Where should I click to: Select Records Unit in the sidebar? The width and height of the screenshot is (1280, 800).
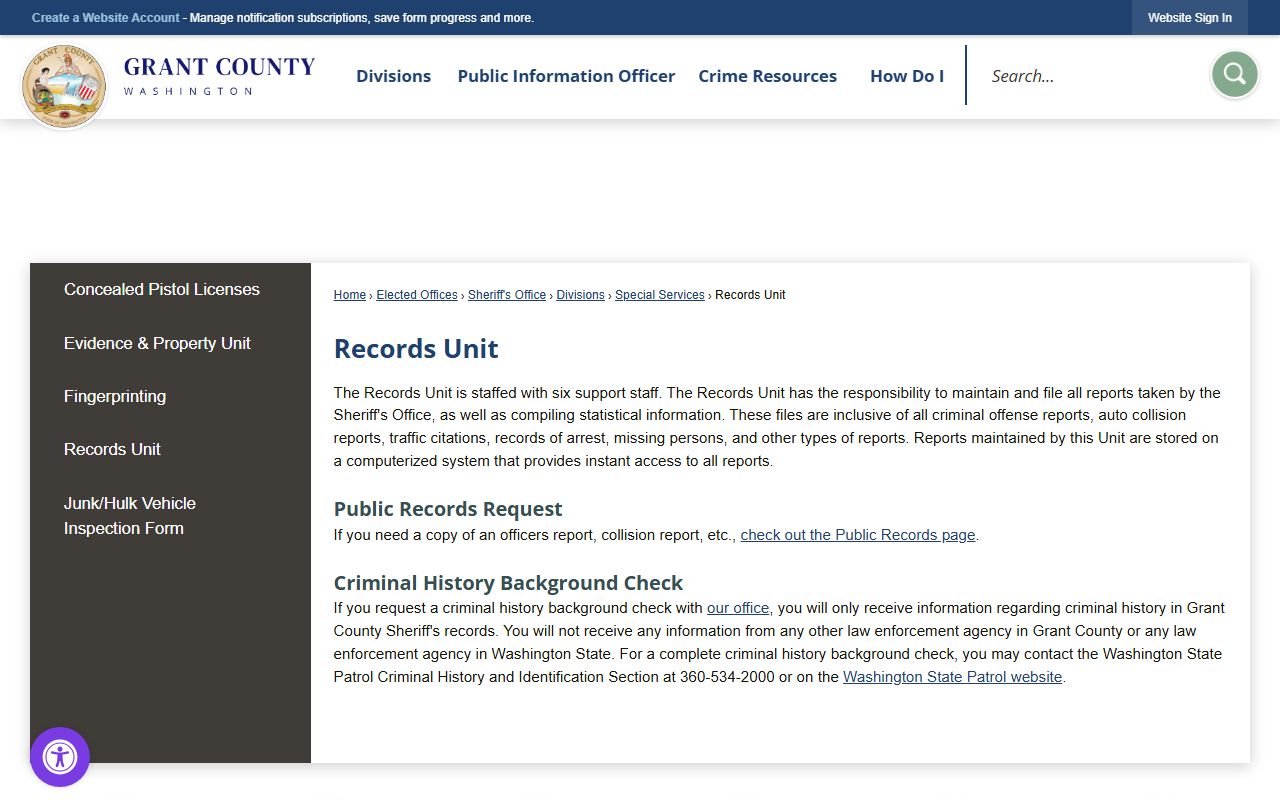coord(112,449)
